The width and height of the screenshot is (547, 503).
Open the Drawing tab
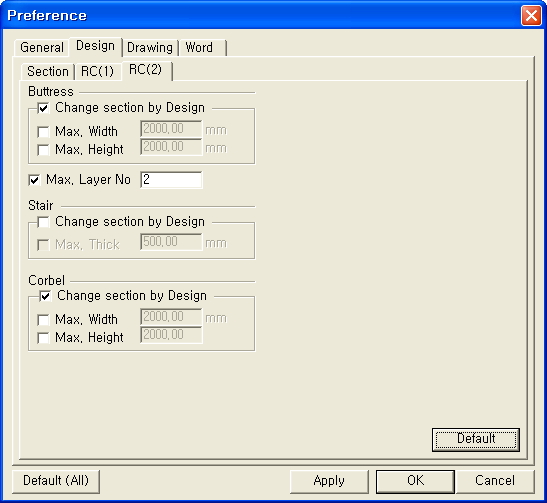150,47
